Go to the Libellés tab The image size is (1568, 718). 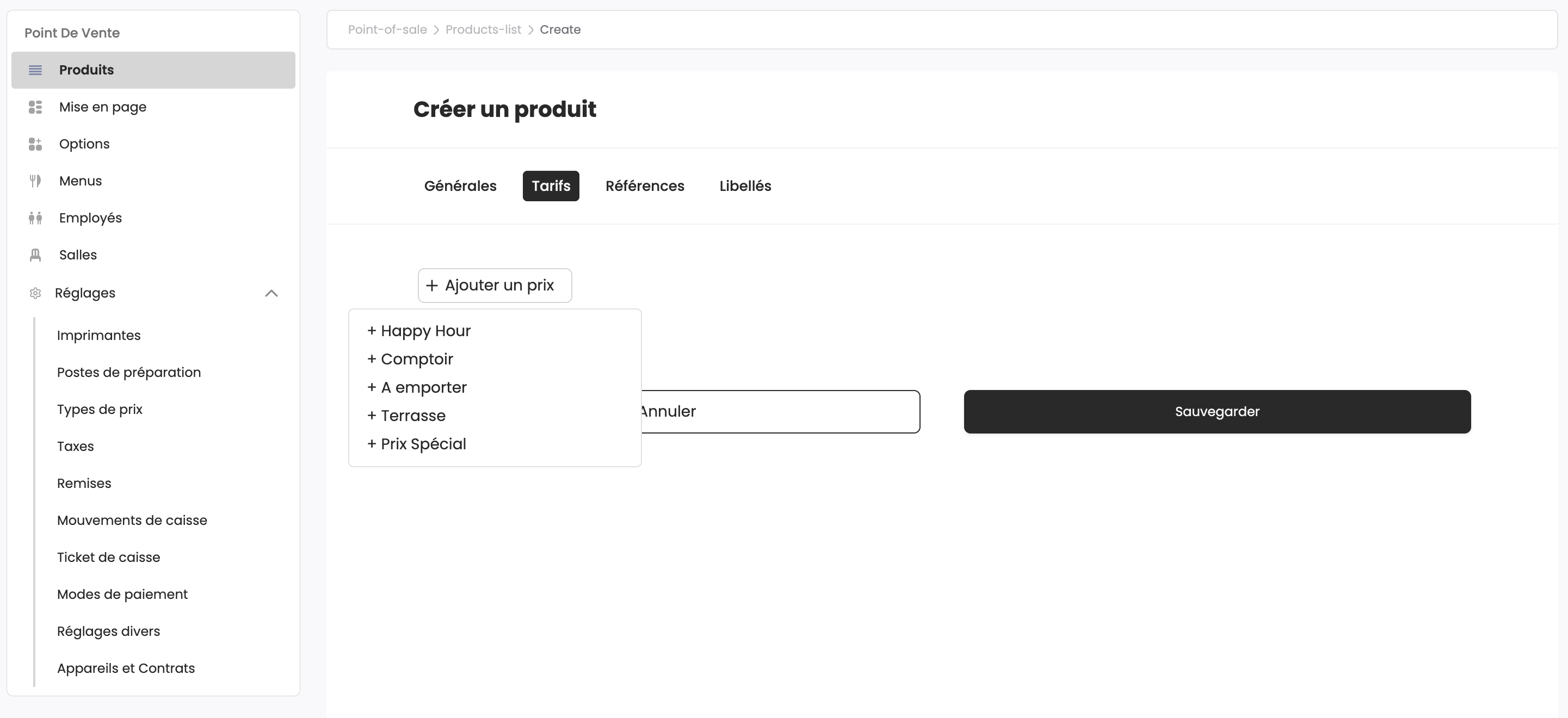pyautogui.click(x=745, y=186)
